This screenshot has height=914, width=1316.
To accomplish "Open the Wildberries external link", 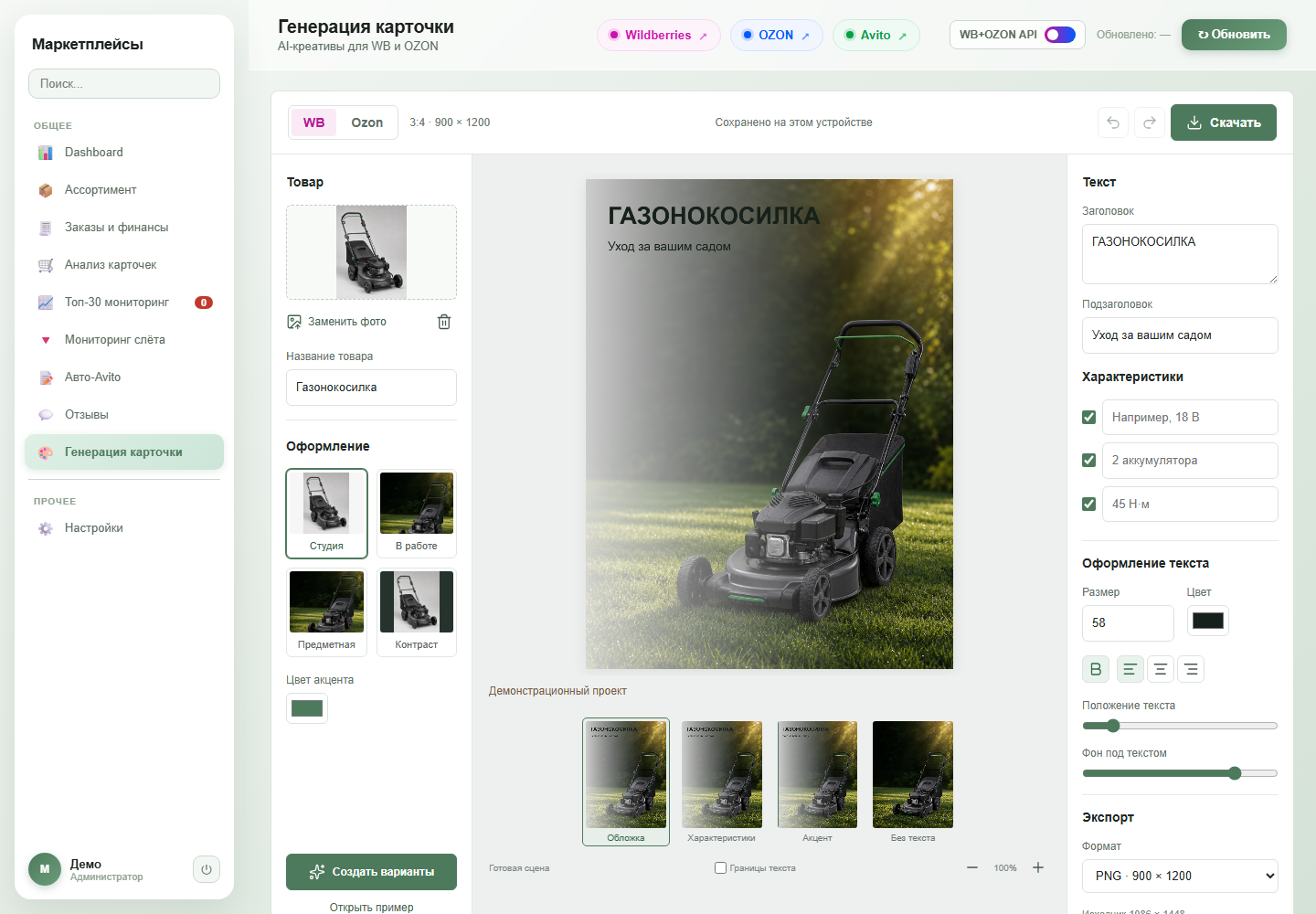I will pyautogui.click(x=658, y=35).
